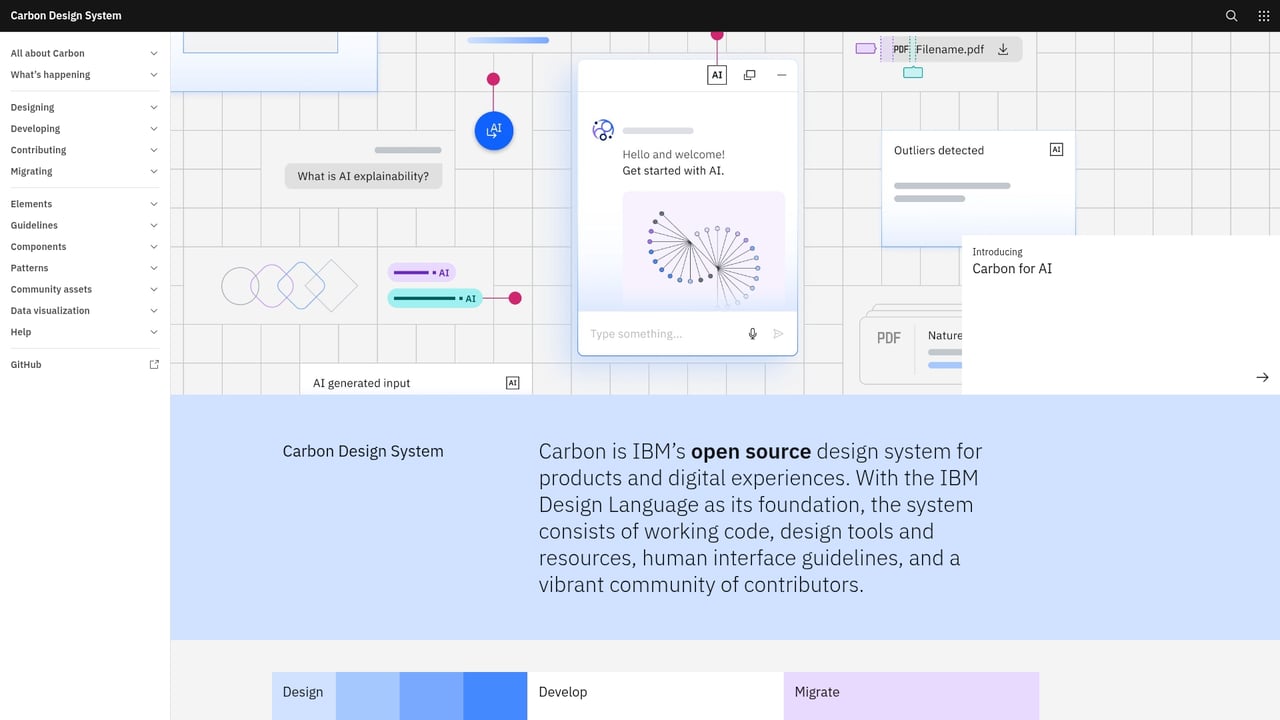Click the microphone icon in the chat input

click(x=752, y=333)
